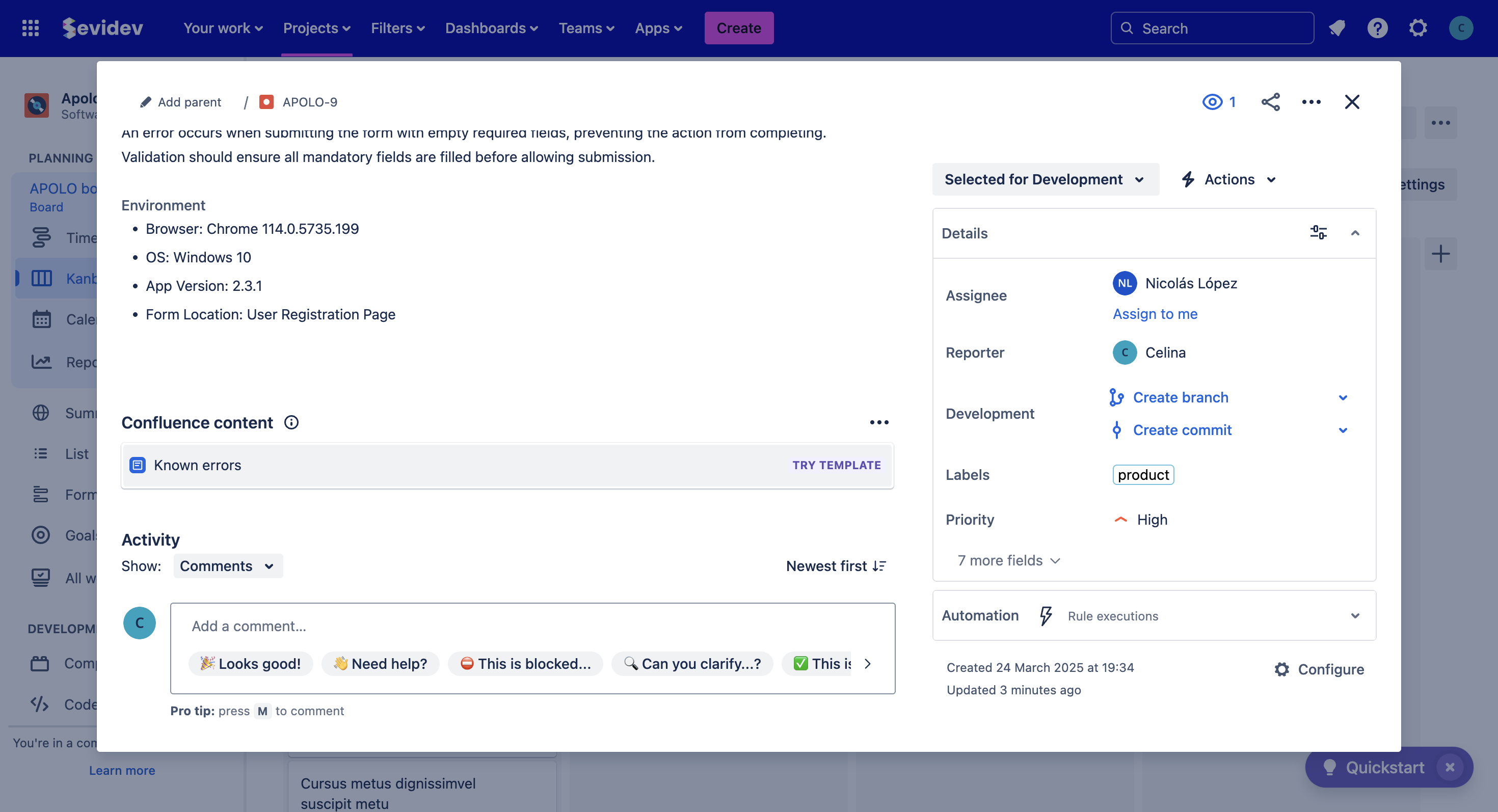Open the issue more actions ellipsis
Screen dimensions: 1498x812
click(1312, 102)
